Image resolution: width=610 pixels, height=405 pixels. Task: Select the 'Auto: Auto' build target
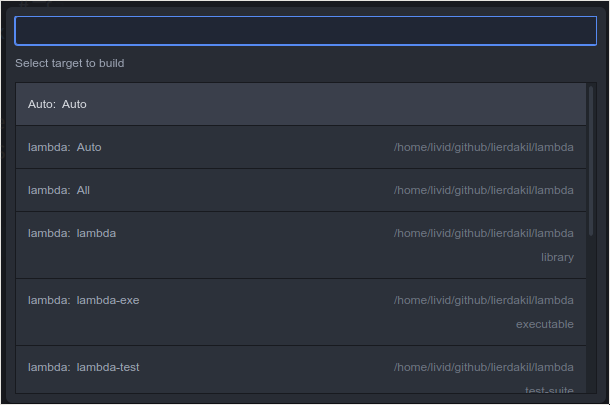[x=301, y=104]
